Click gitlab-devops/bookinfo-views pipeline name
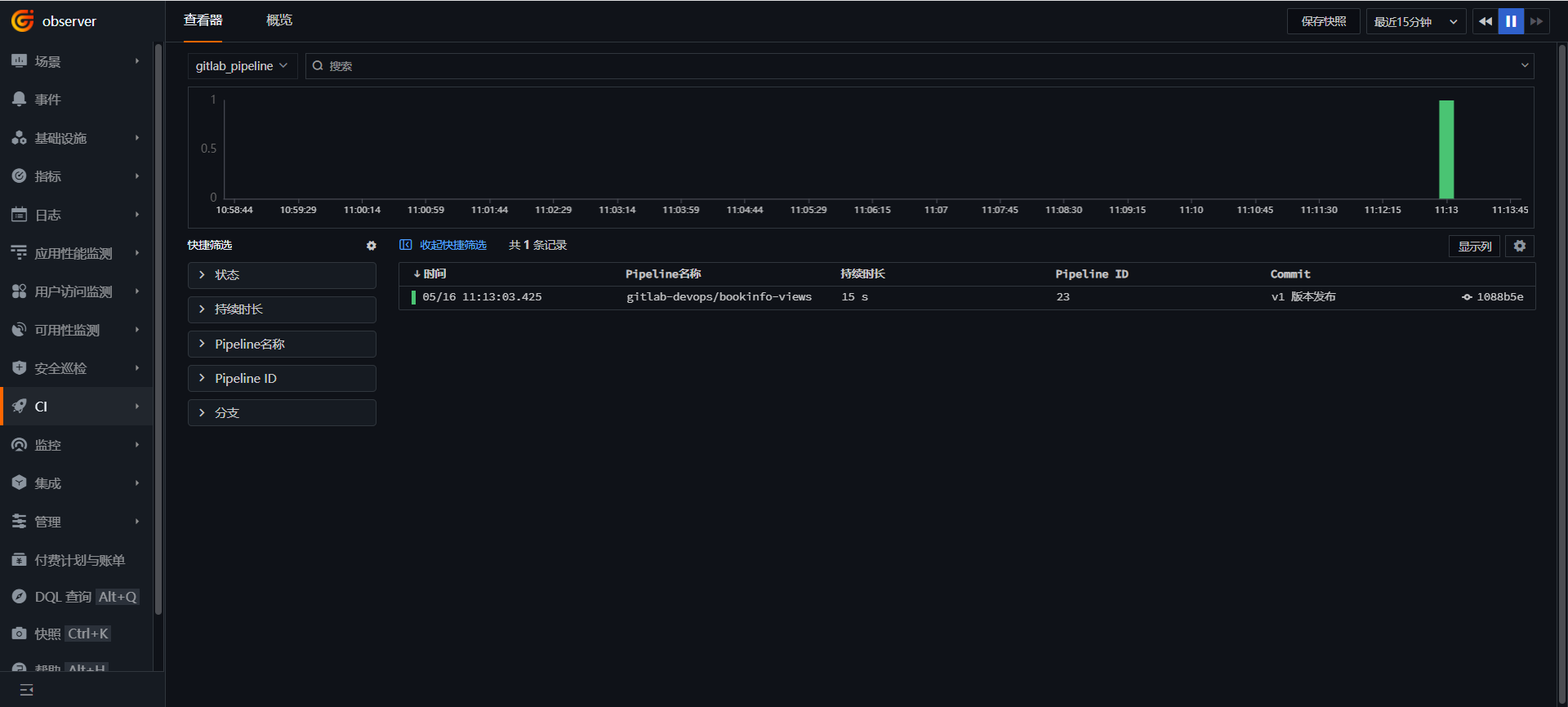The image size is (1568, 707). [x=719, y=297]
